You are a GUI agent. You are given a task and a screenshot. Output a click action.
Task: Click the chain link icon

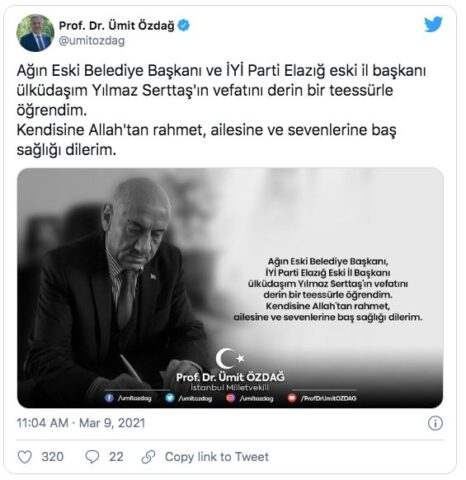point(148,457)
